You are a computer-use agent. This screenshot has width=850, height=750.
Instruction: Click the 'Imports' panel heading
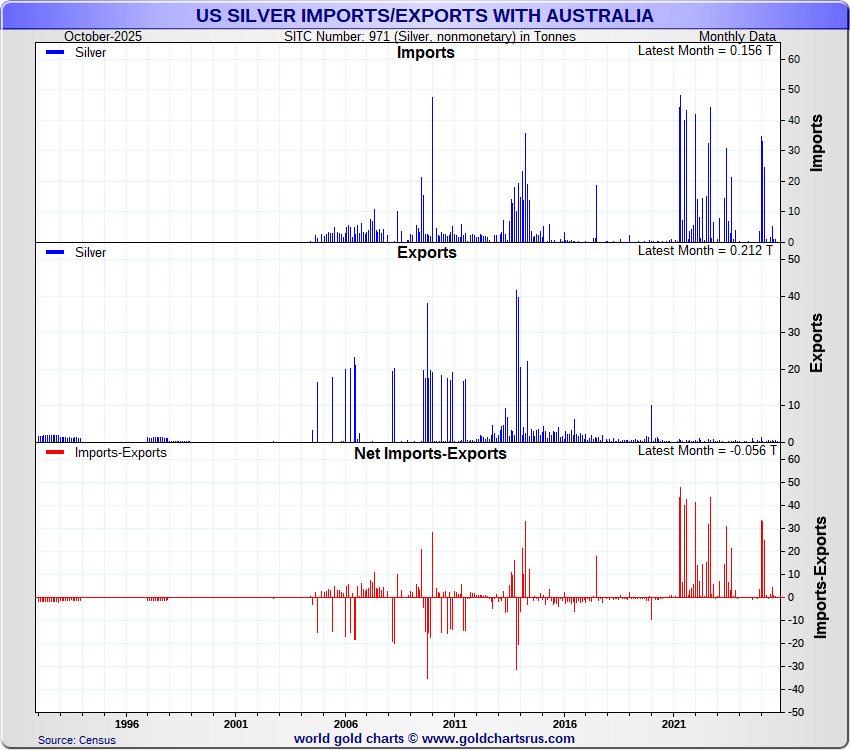click(x=426, y=53)
